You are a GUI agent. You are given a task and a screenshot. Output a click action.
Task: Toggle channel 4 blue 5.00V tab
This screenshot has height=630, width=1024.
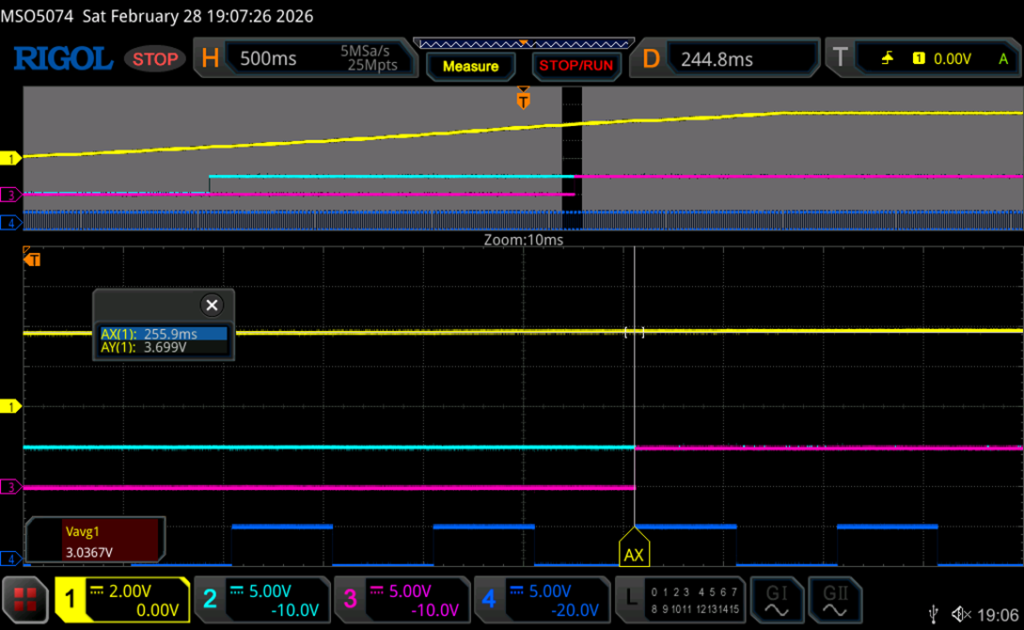(x=540, y=600)
